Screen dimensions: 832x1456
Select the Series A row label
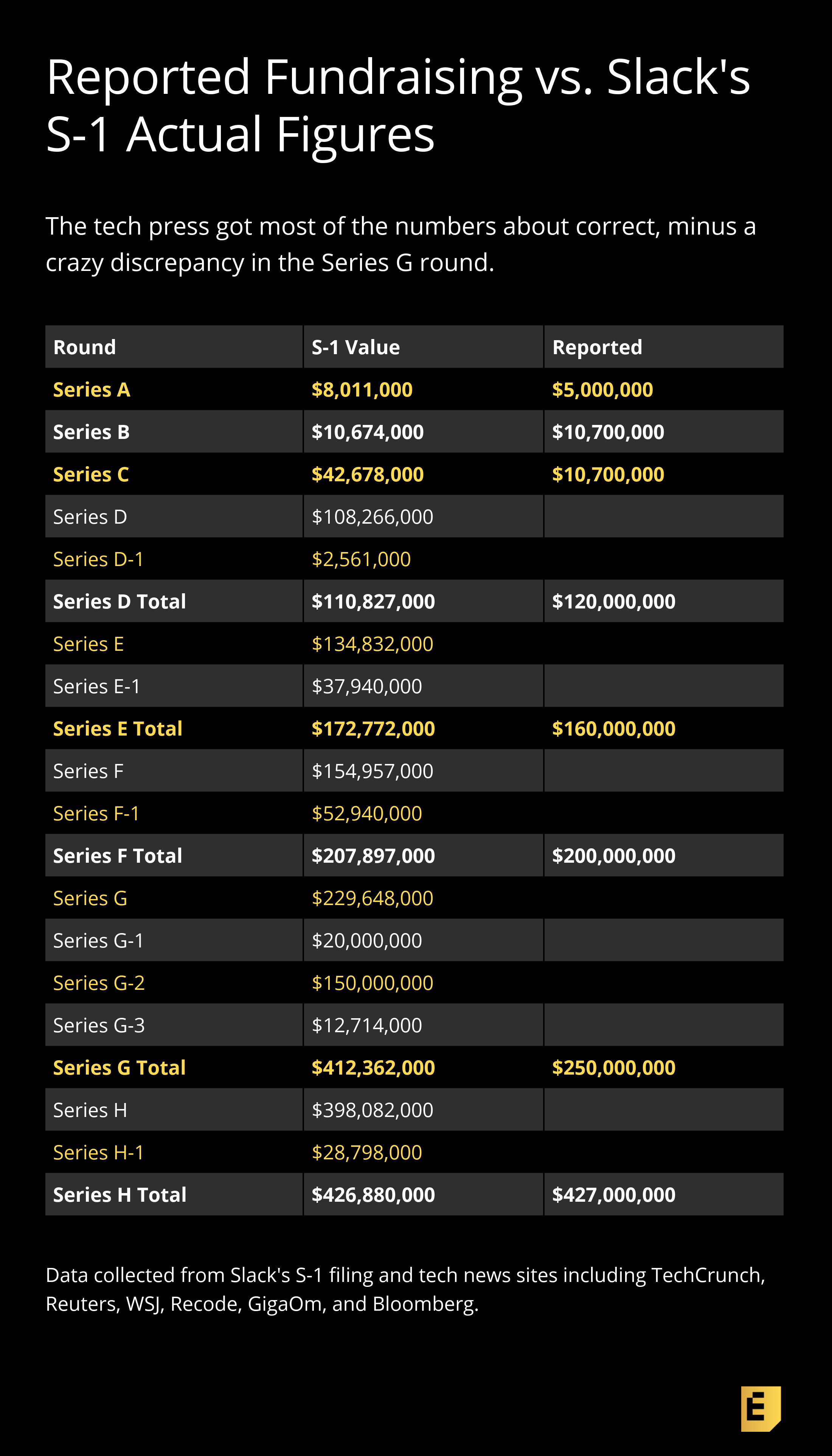[x=92, y=389]
